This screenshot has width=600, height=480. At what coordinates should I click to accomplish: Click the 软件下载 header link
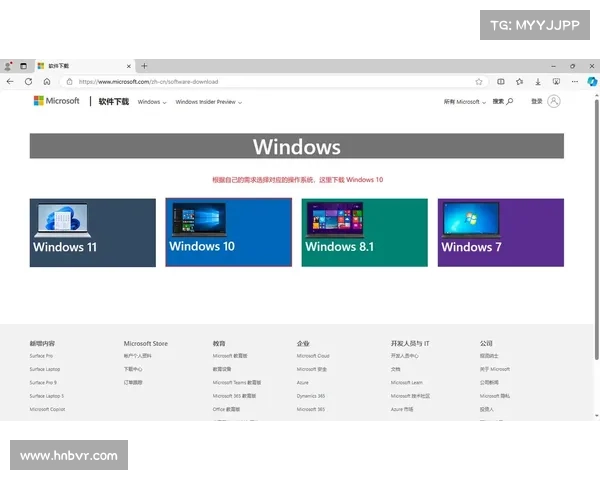114,101
